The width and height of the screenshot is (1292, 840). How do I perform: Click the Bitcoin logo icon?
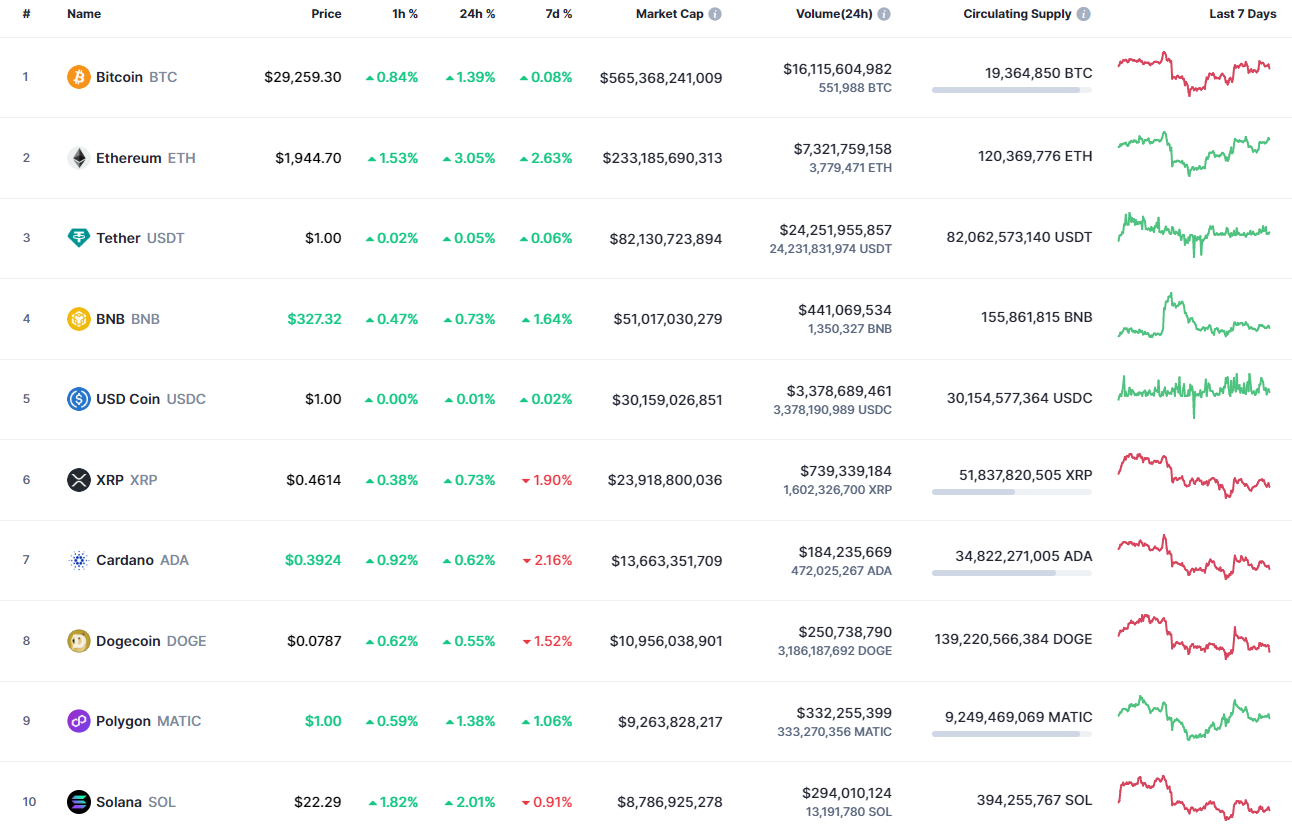pyautogui.click(x=78, y=76)
